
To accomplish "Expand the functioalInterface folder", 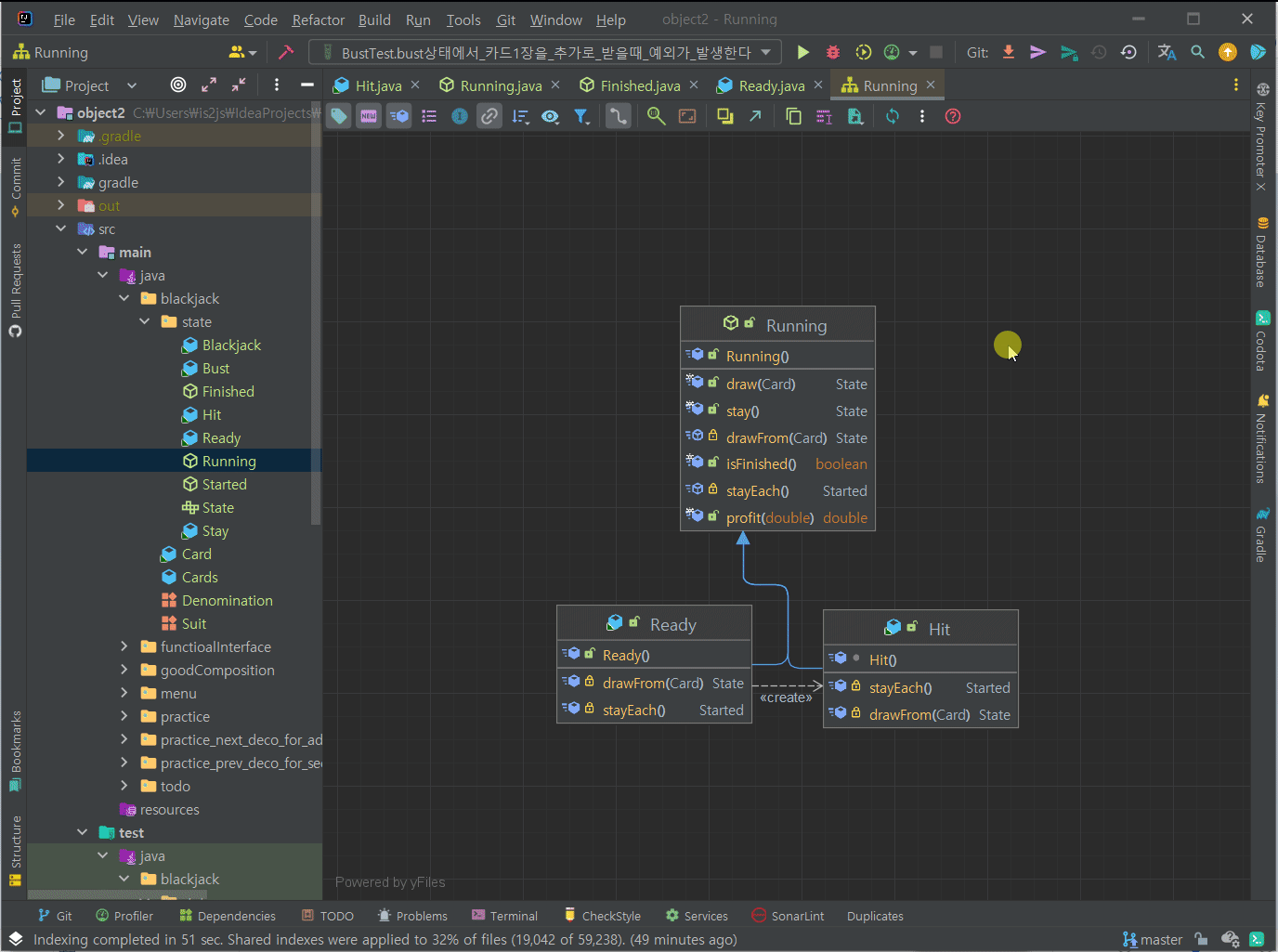I will [124, 647].
